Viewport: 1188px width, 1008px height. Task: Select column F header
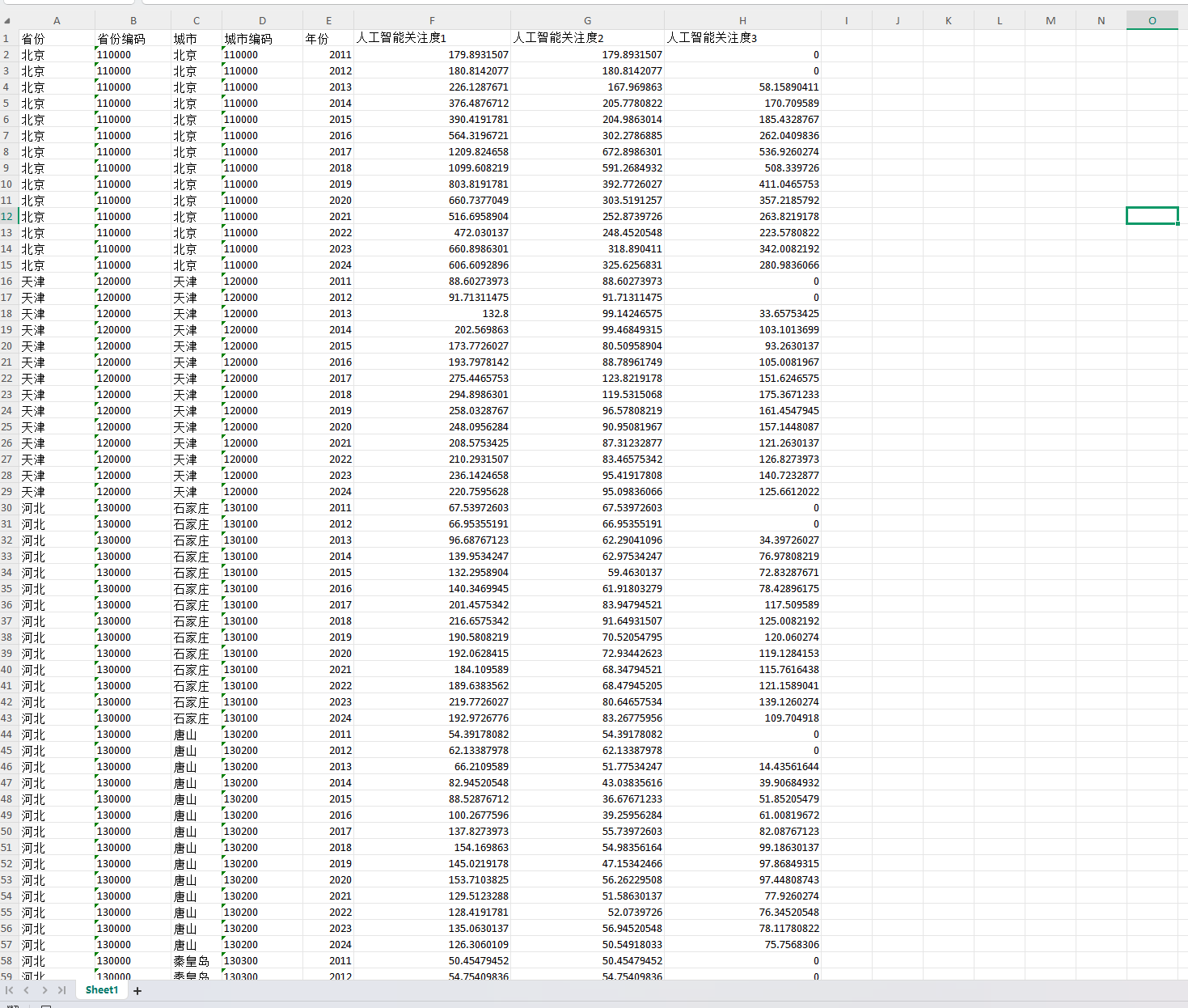coord(433,21)
